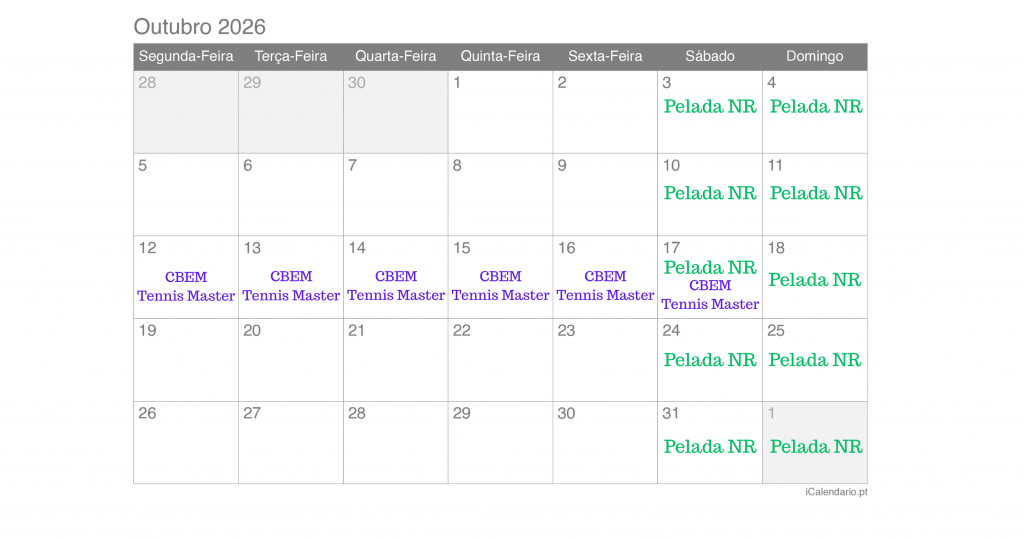Open Pelada NR event on October 18
Image resolution: width=1024 pixels, height=538 pixels.
point(814,280)
